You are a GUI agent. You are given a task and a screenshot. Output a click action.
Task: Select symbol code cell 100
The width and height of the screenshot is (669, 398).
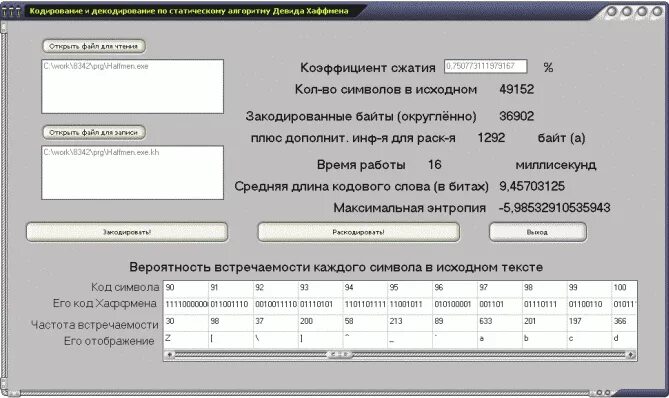coord(625,288)
